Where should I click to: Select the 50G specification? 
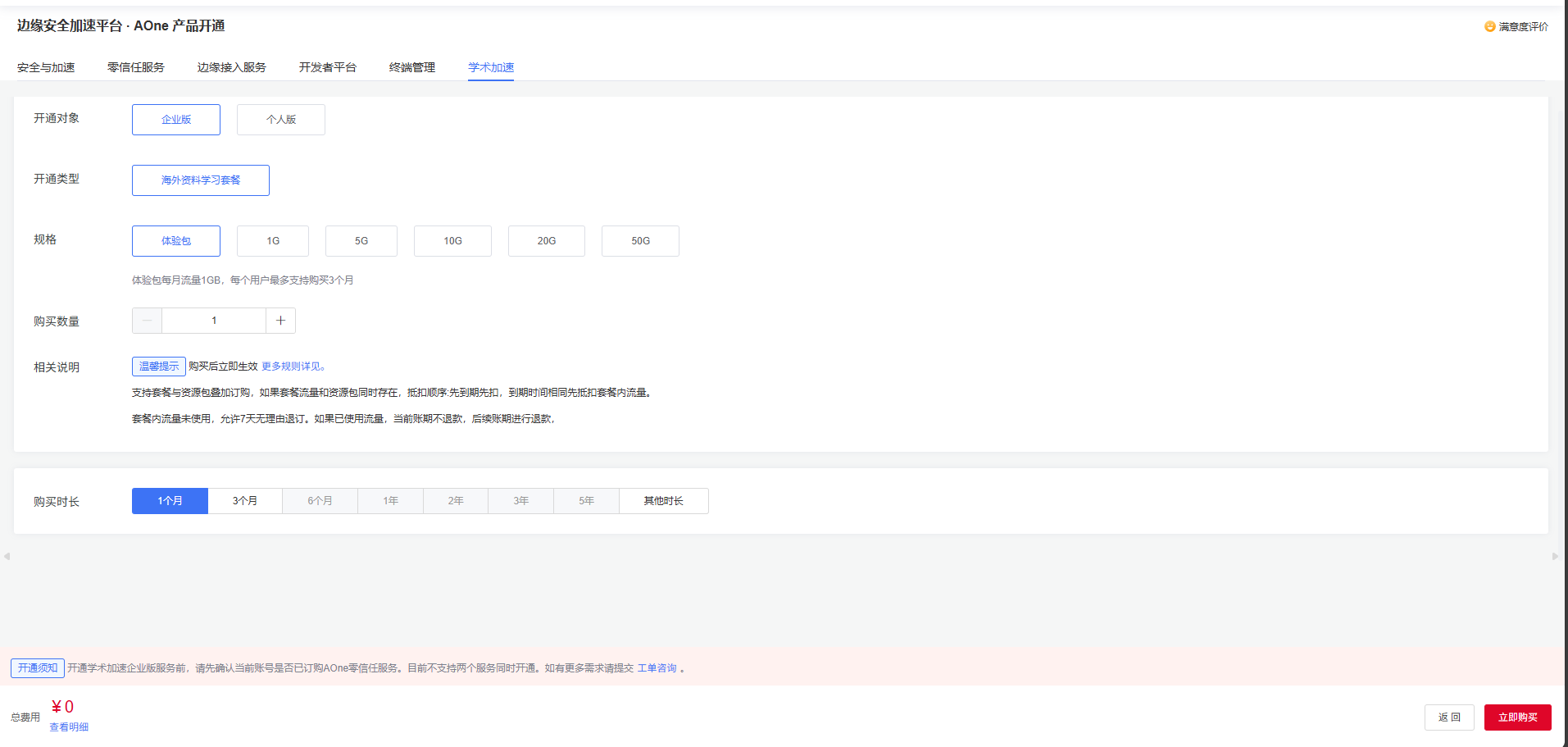pos(640,241)
